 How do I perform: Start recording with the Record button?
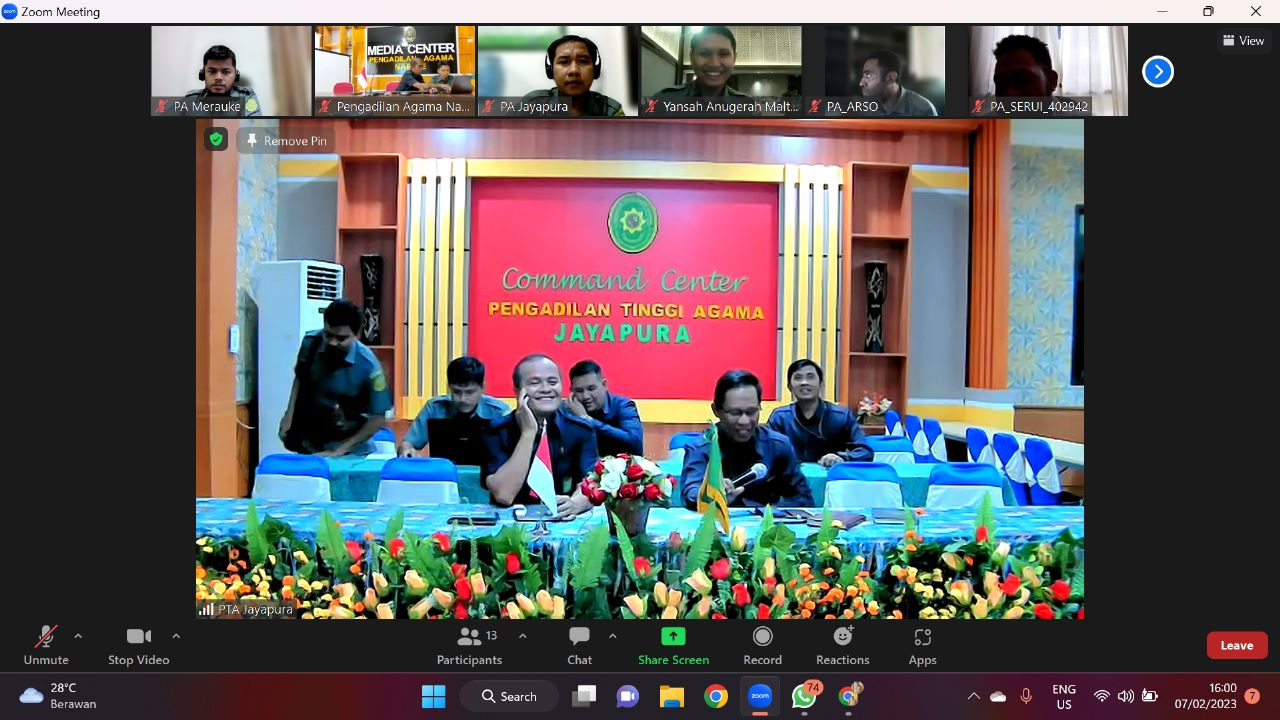(x=762, y=637)
